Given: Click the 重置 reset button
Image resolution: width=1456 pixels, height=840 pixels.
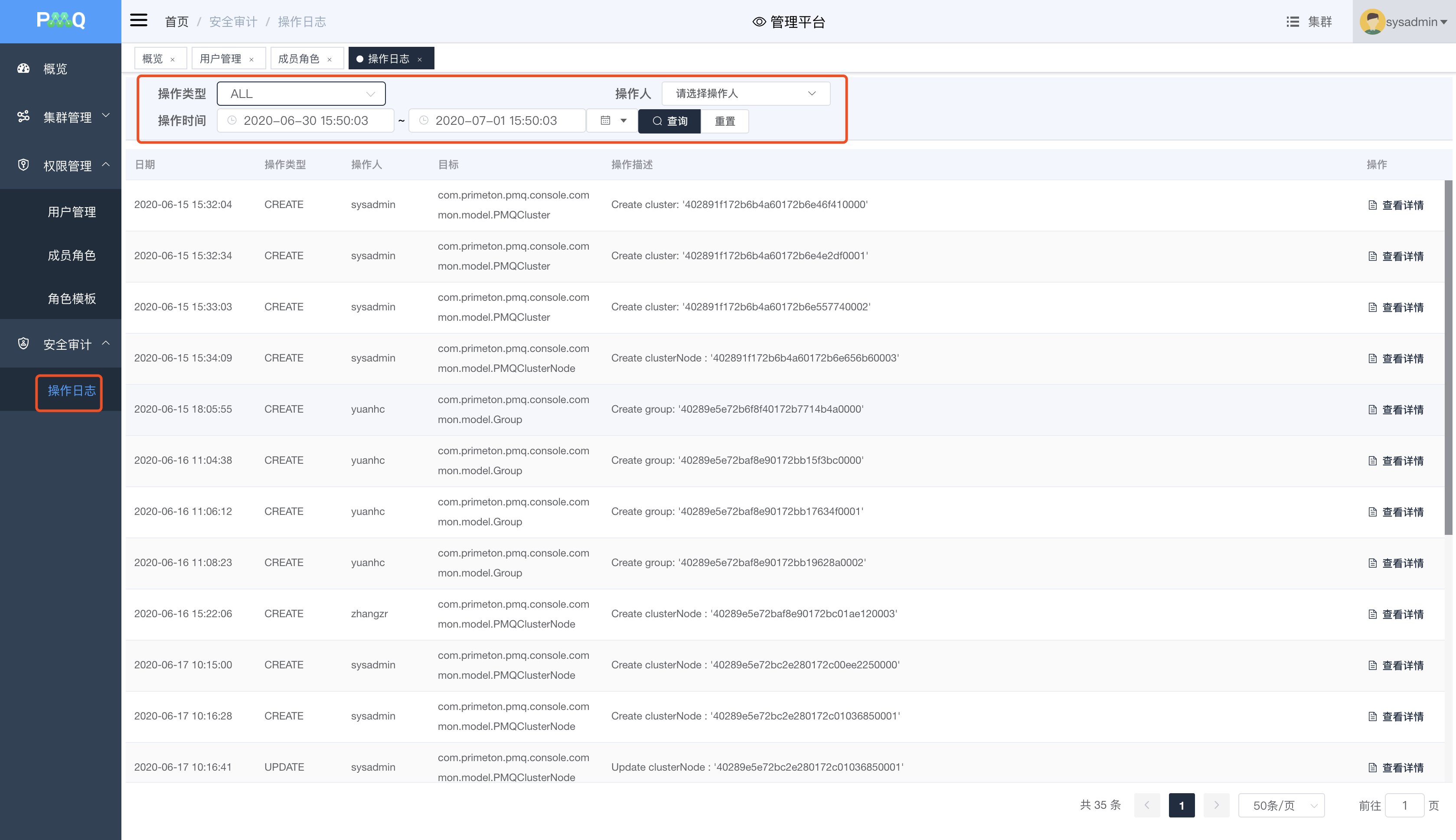Looking at the screenshot, I should click(x=725, y=121).
